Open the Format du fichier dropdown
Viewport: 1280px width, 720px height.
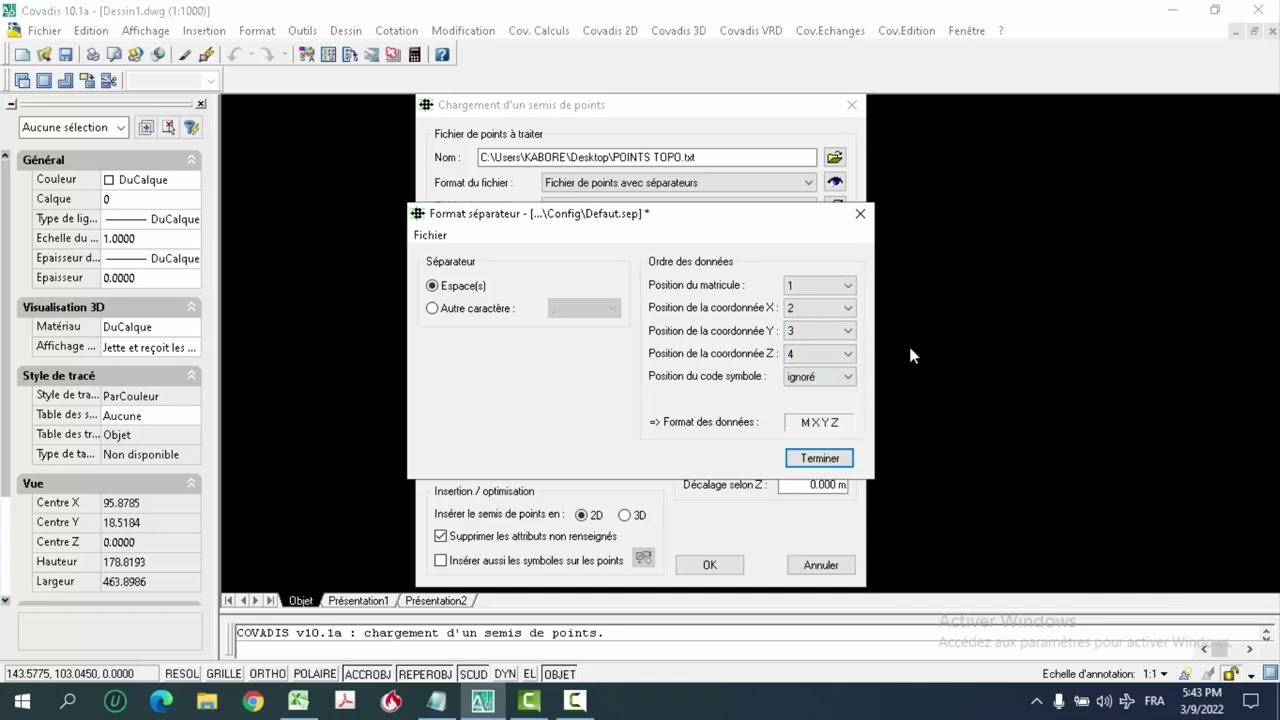pos(679,183)
